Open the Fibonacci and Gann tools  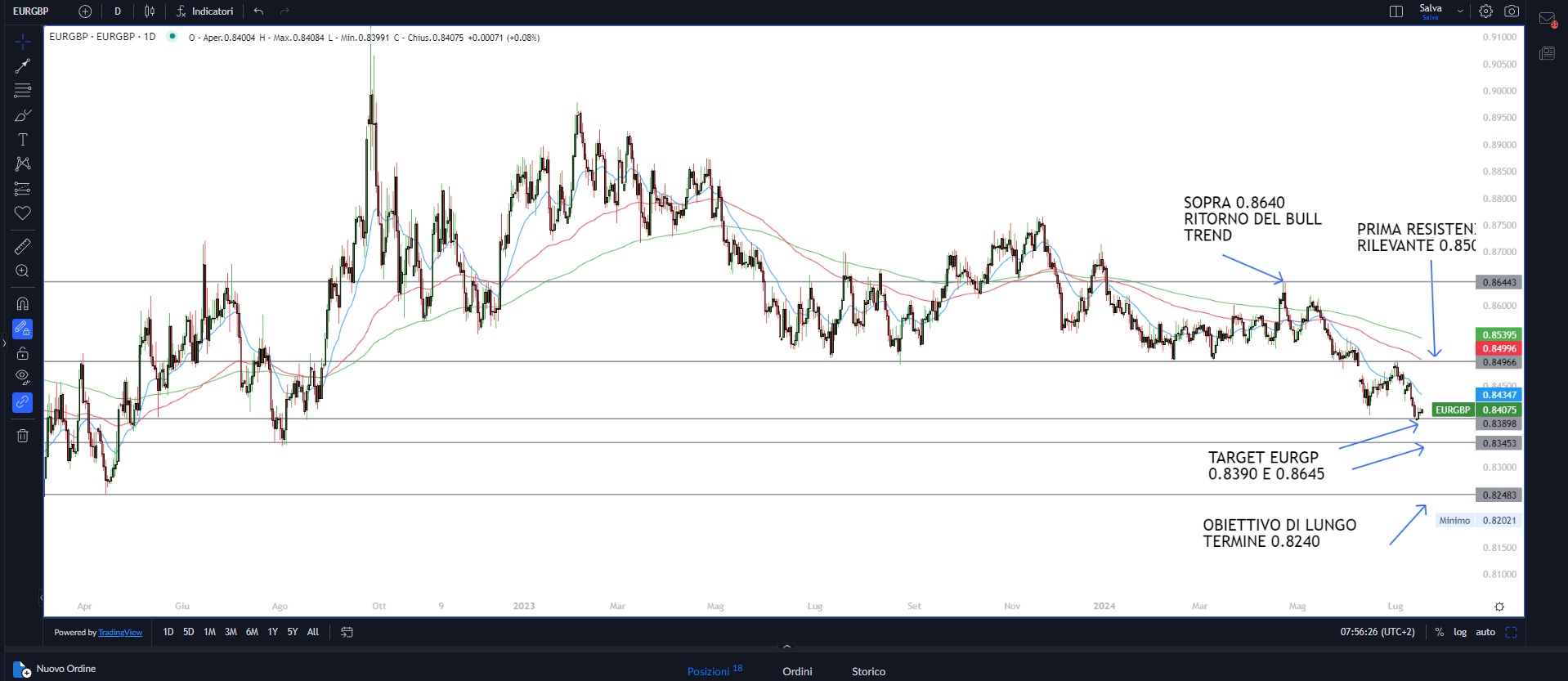[x=23, y=90]
